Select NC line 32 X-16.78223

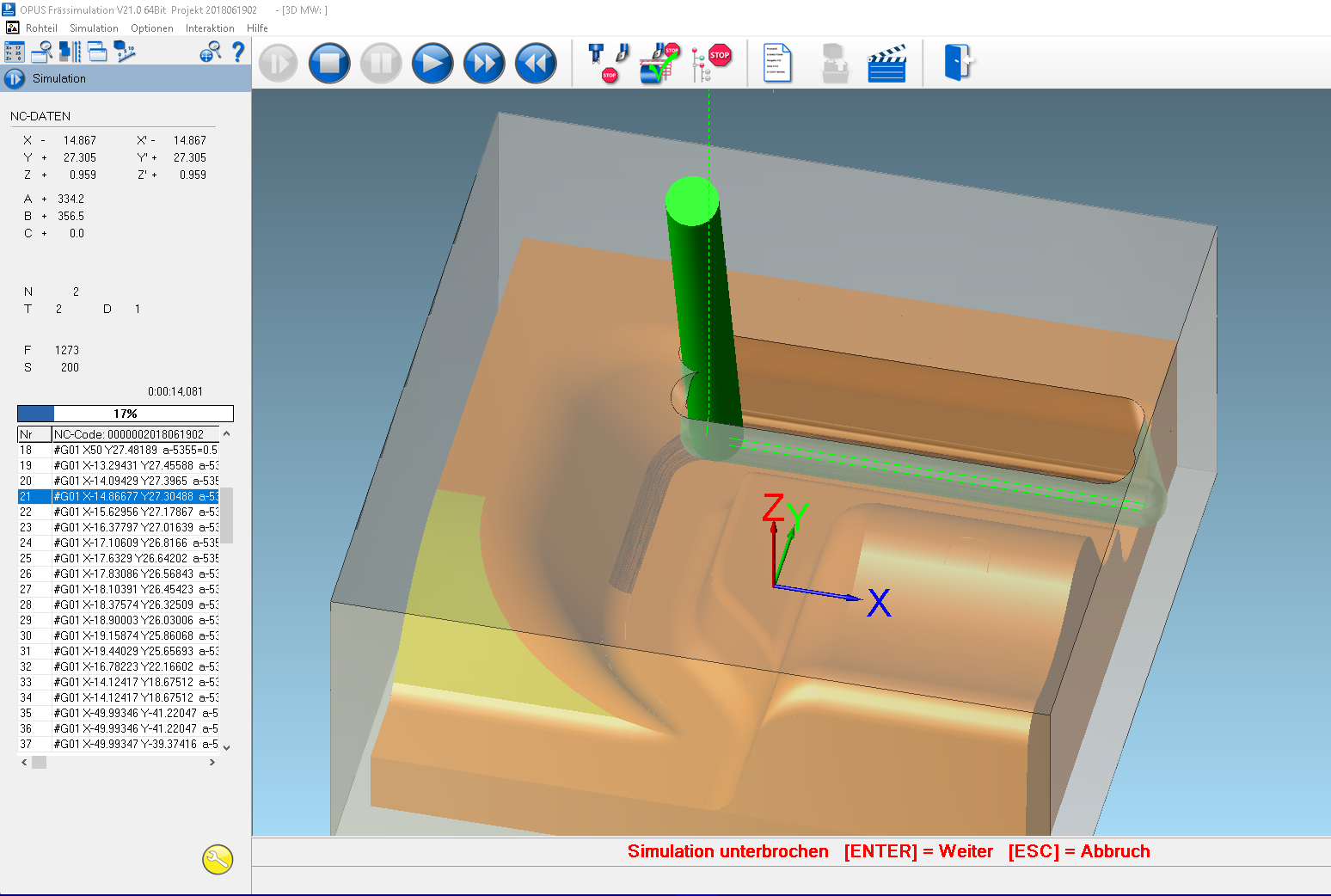coord(119,666)
